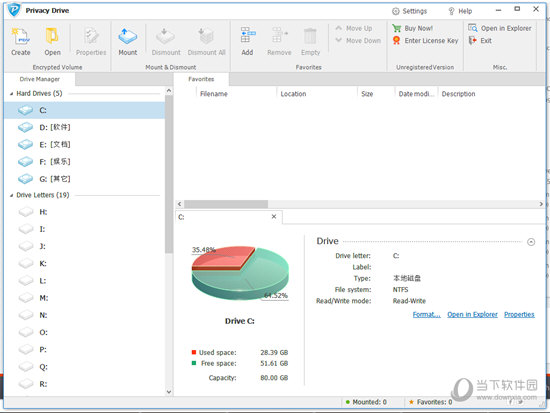Open Settings from the title bar
550x413 pixels.
click(409, 11)
